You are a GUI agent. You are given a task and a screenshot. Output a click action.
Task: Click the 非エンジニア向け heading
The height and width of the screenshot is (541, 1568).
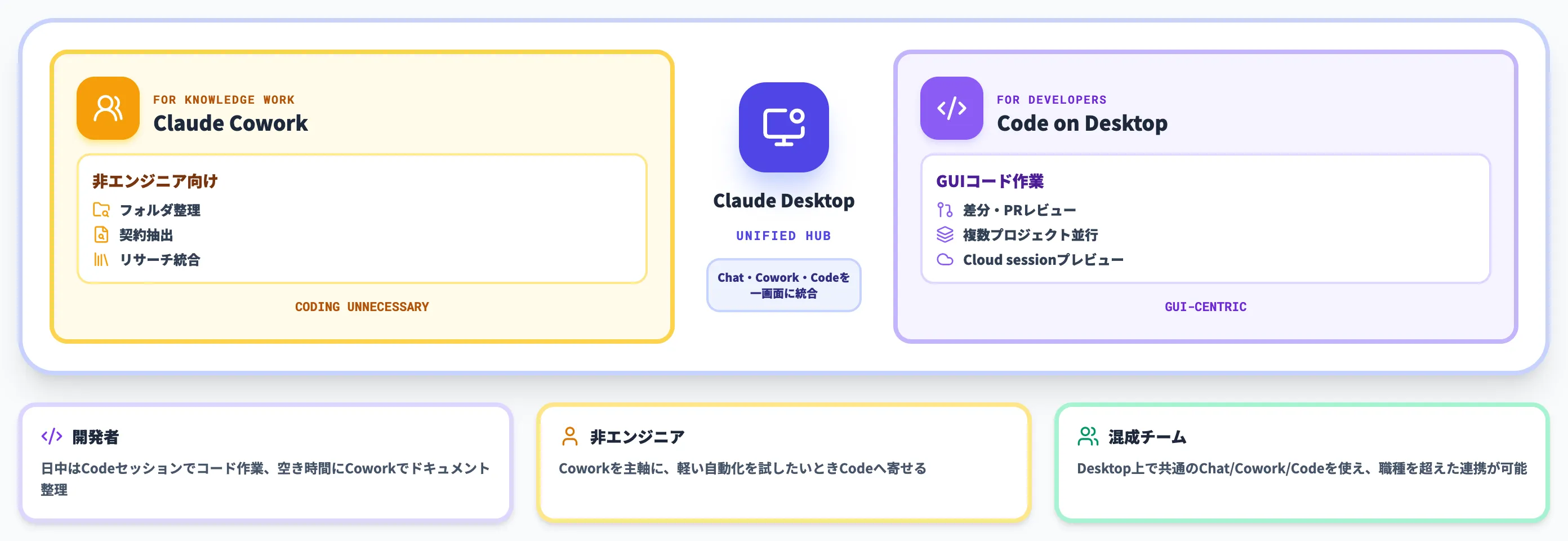pyautogui.click(x=155, y=181)
